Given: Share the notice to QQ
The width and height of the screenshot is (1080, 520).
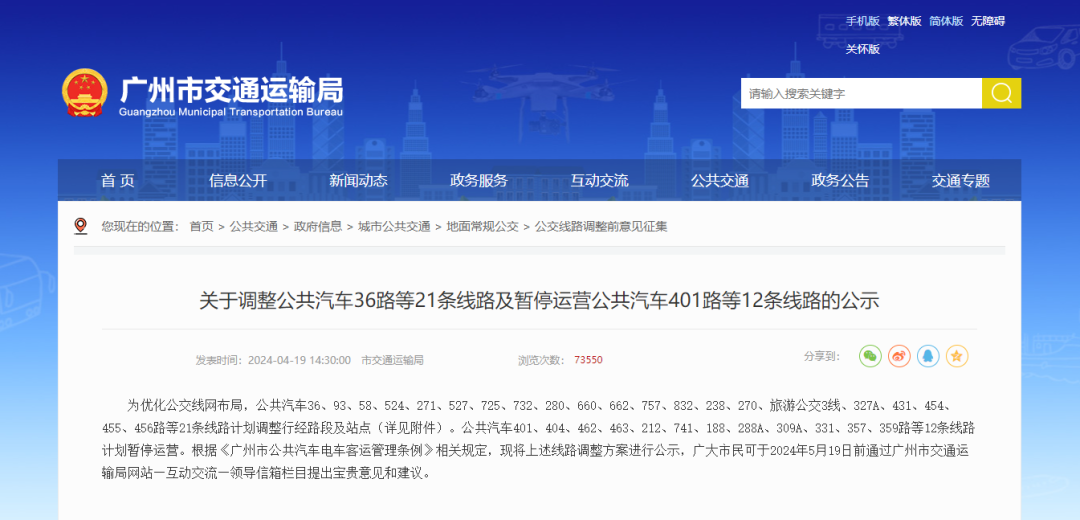Looking at the screenshot, I should [x=929, y=356].
